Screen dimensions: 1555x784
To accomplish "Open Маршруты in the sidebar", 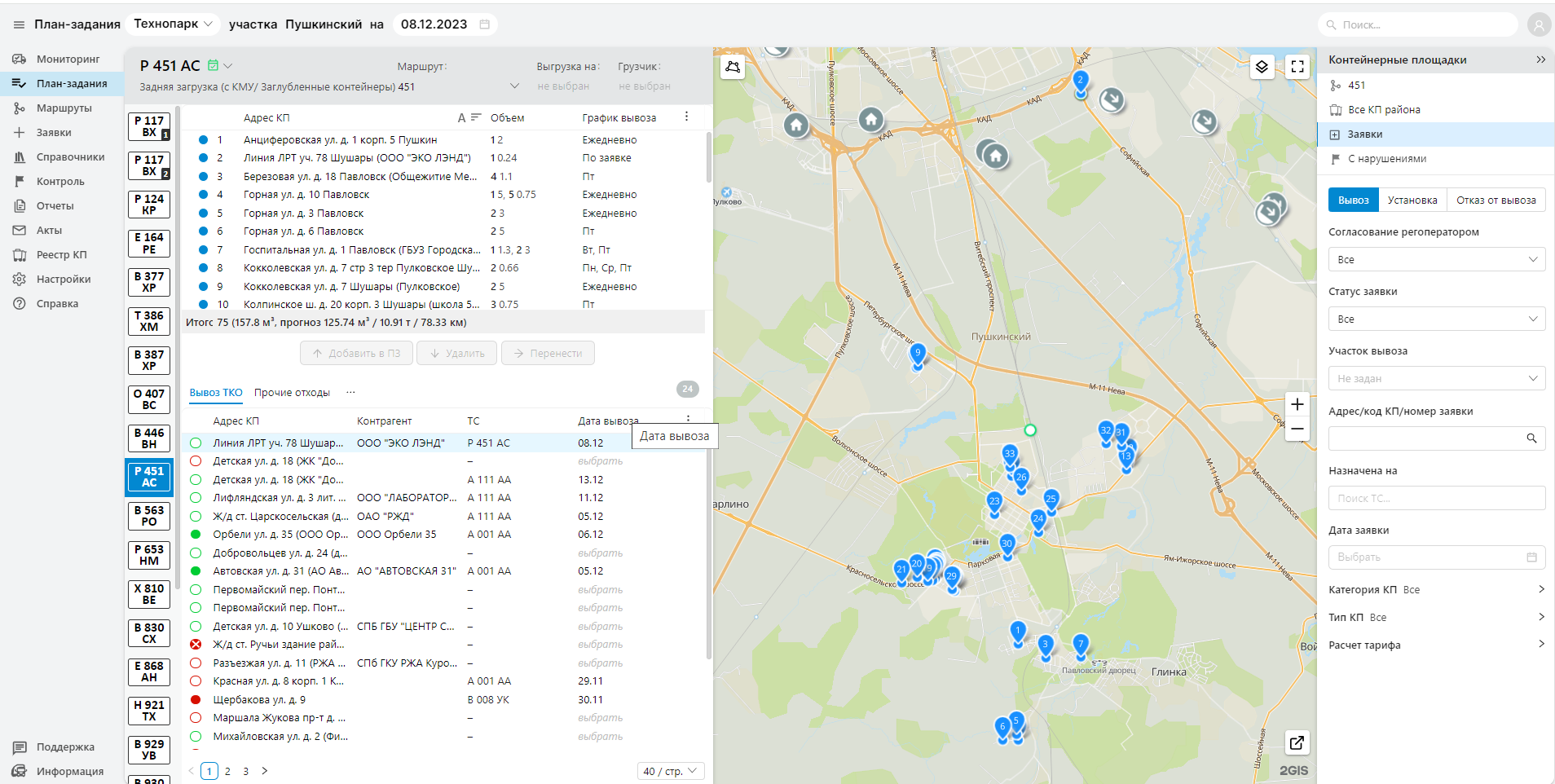I will [64, 108].
